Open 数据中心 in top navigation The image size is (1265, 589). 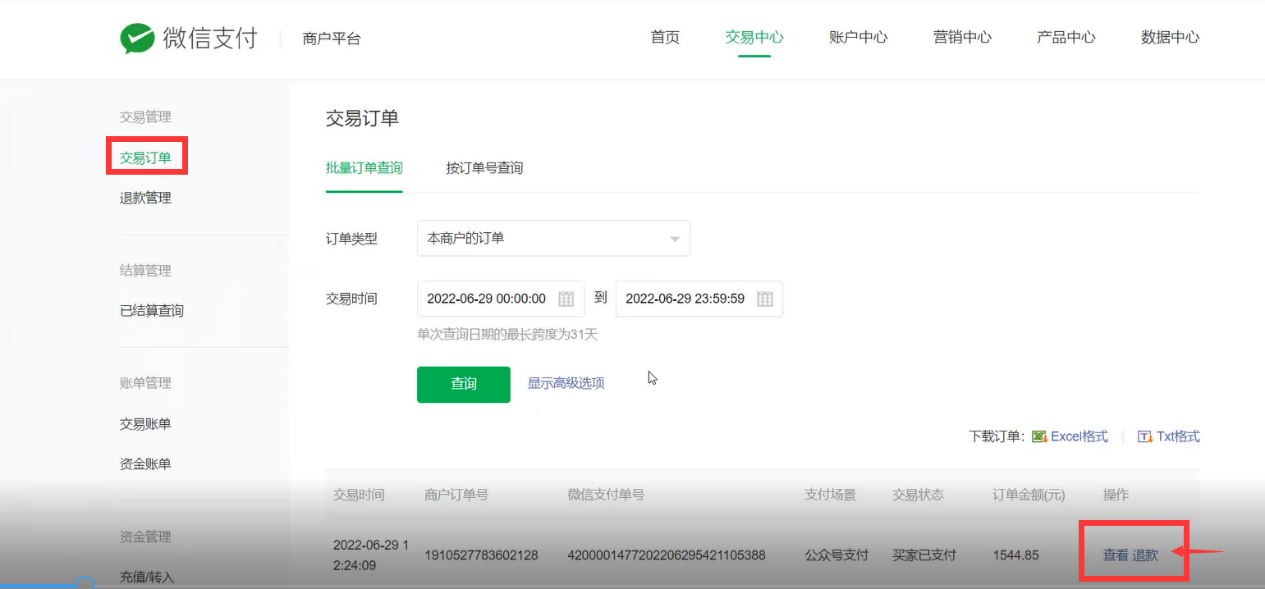(1170, 37)
